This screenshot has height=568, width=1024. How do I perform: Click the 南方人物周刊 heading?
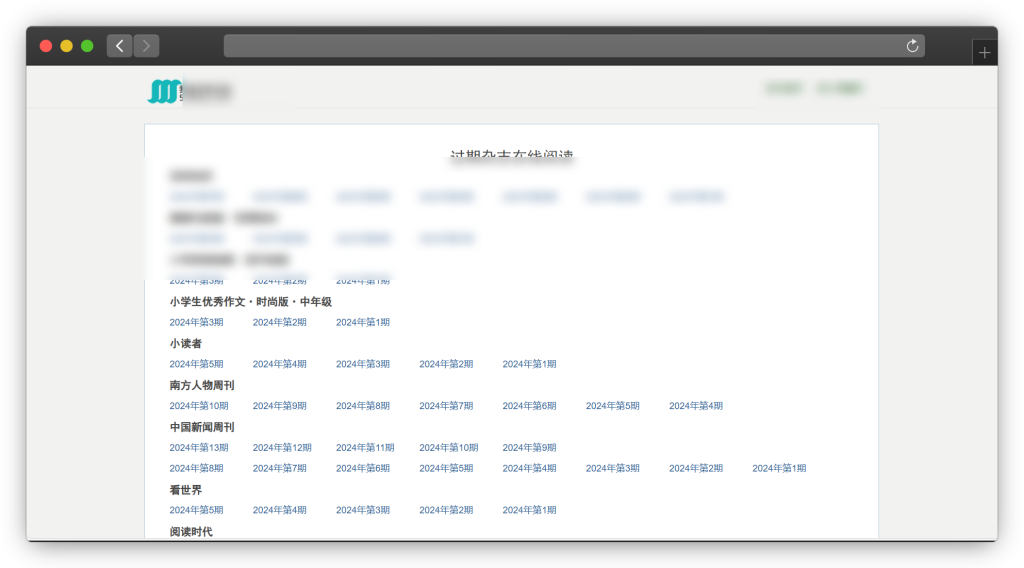click(202, 385)
